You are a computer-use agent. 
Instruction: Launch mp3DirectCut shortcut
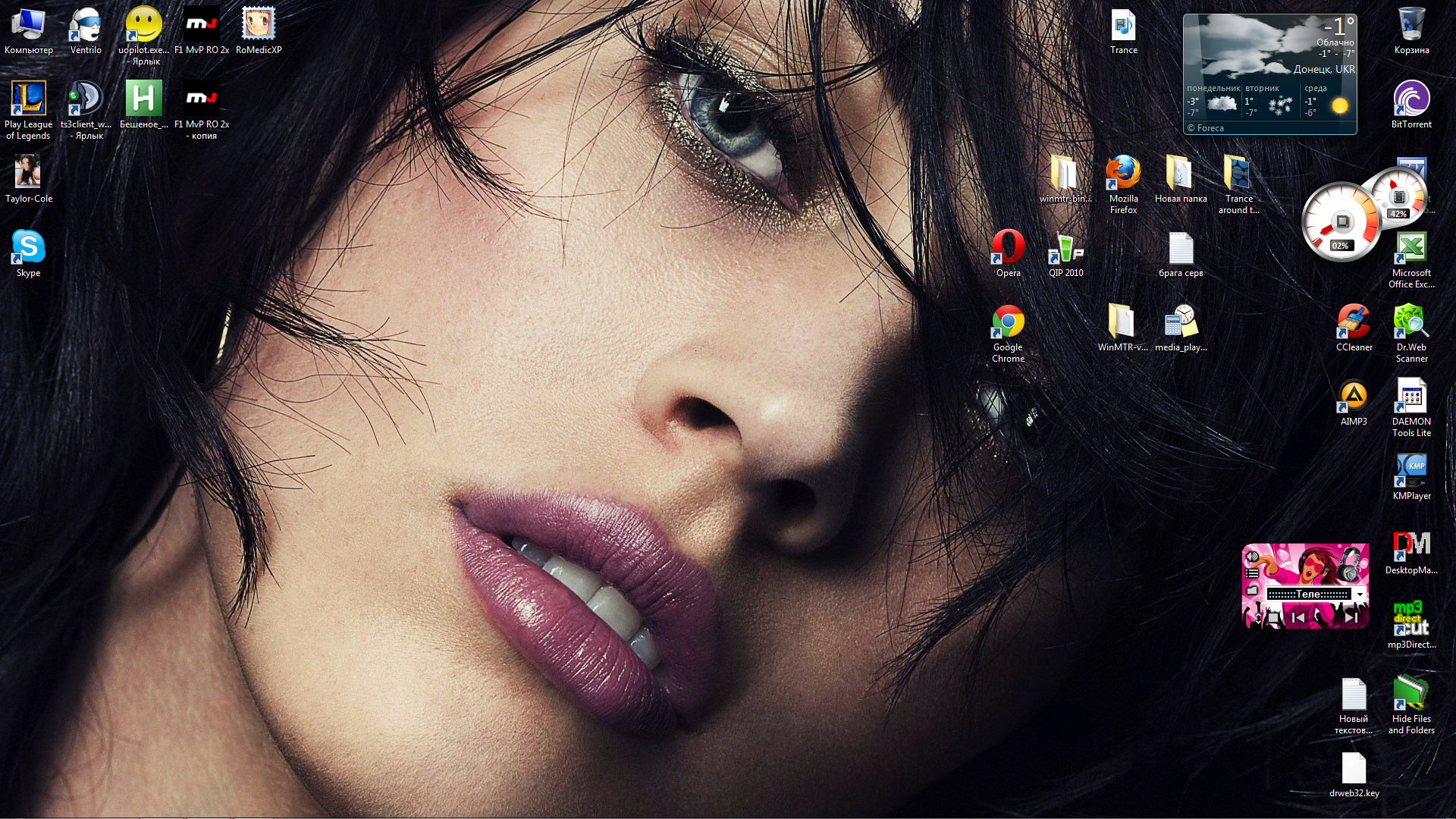pos(1411,626)
